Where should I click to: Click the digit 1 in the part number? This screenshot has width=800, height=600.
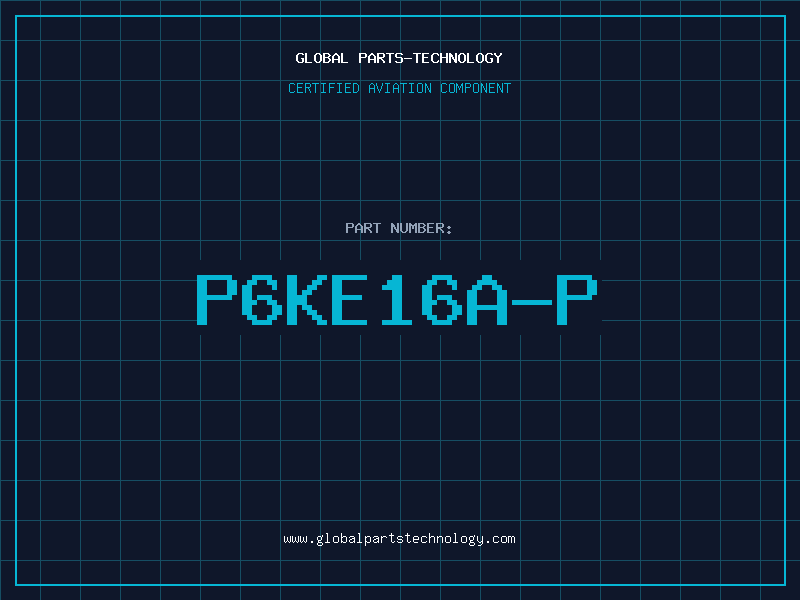coord(396,300)
